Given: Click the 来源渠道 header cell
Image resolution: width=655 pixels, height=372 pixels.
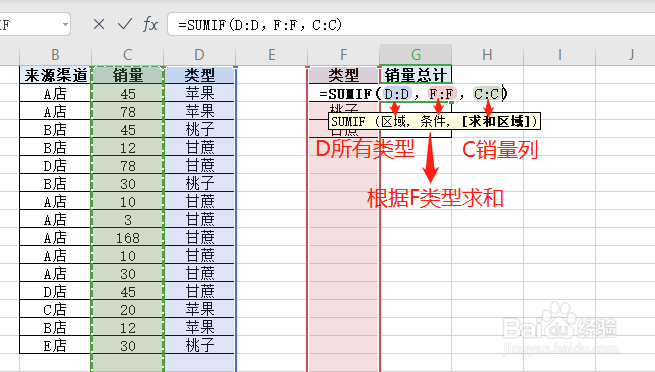Looking at the screenshot, I should click(x=55, y=75).
